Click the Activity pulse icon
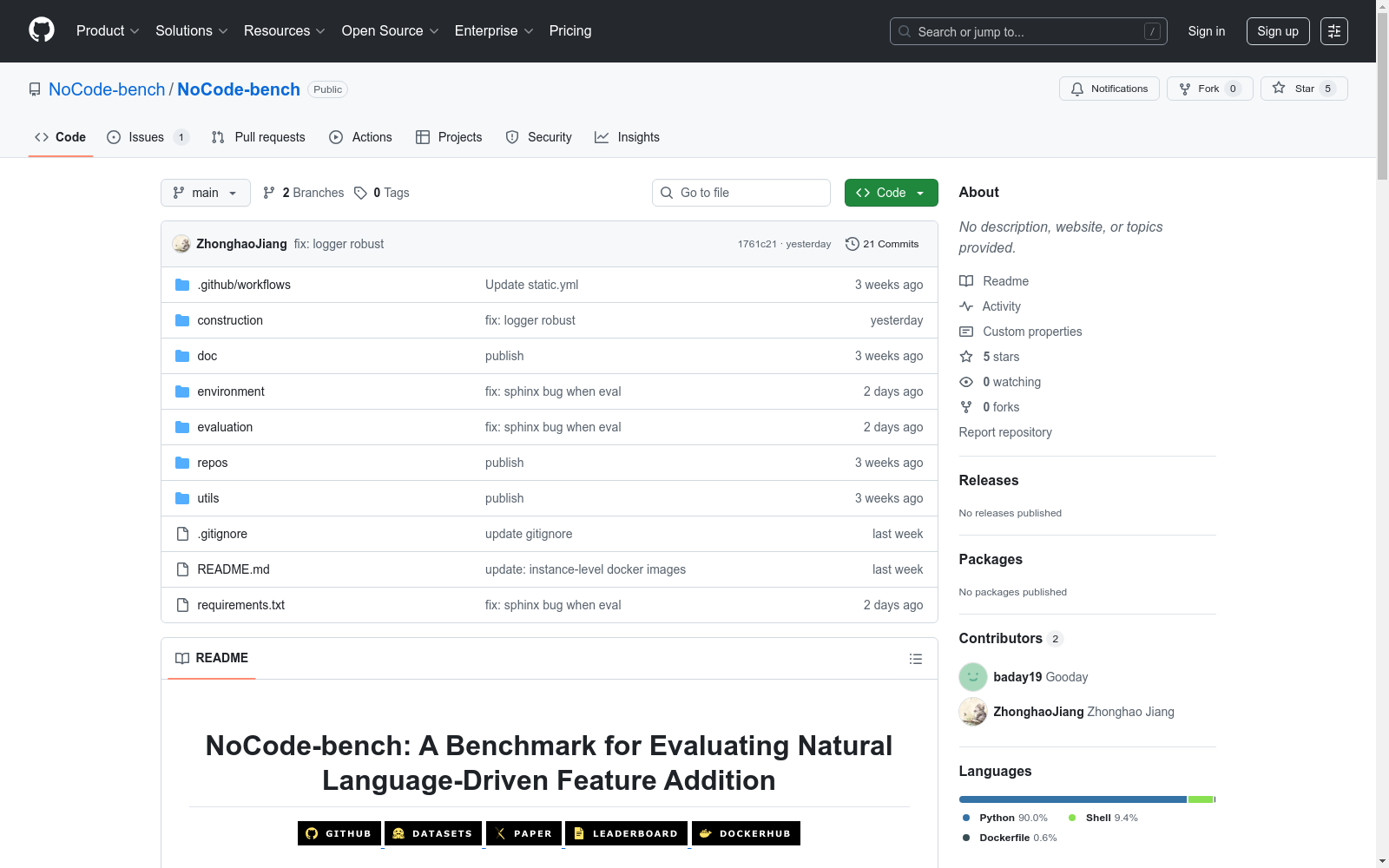 (x=966, y=306)
